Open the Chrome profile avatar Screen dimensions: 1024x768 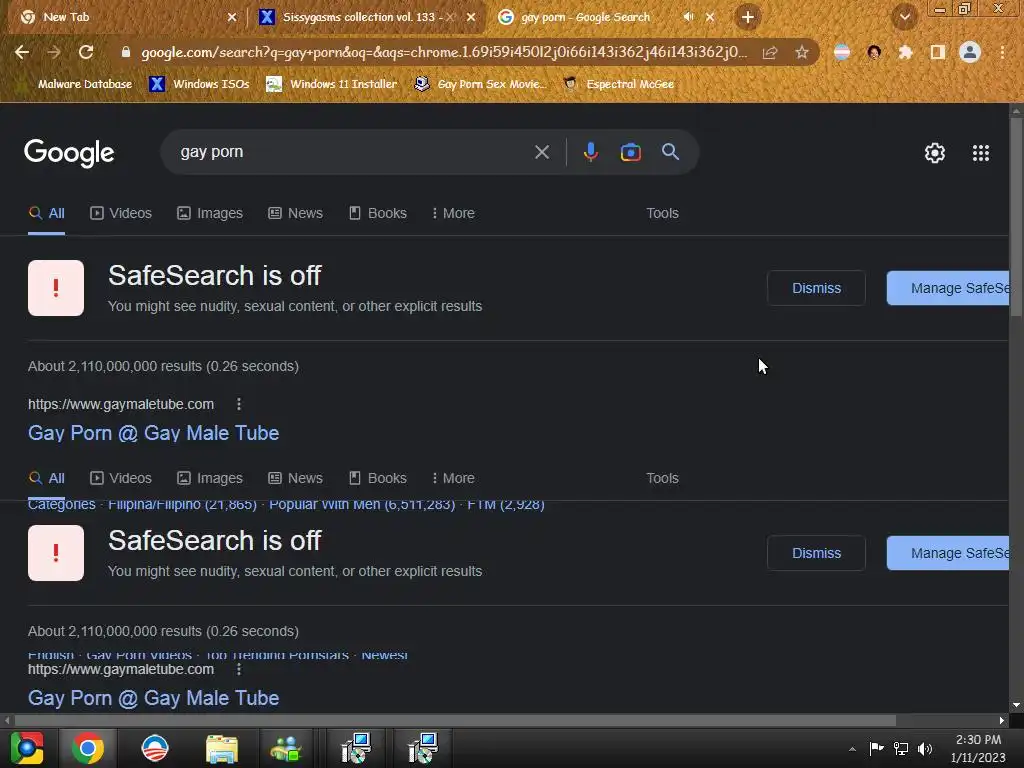[x=970, y=52]
